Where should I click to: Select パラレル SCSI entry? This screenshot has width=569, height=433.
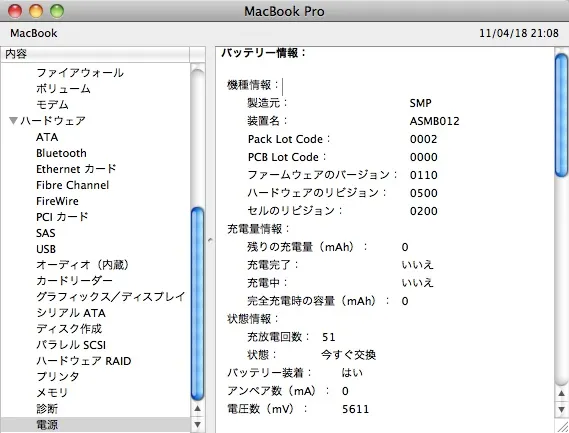(x=71, y=344)
